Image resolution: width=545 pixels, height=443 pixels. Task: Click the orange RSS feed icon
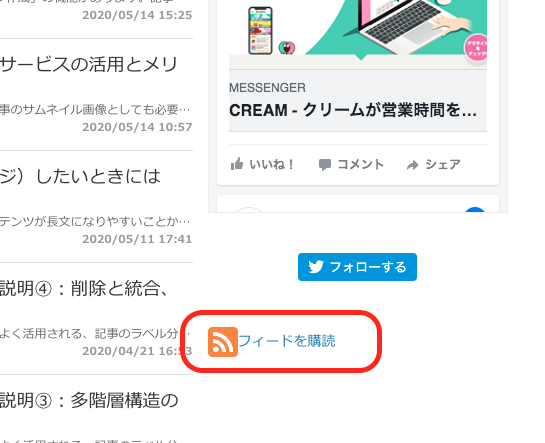click(223, 342)
